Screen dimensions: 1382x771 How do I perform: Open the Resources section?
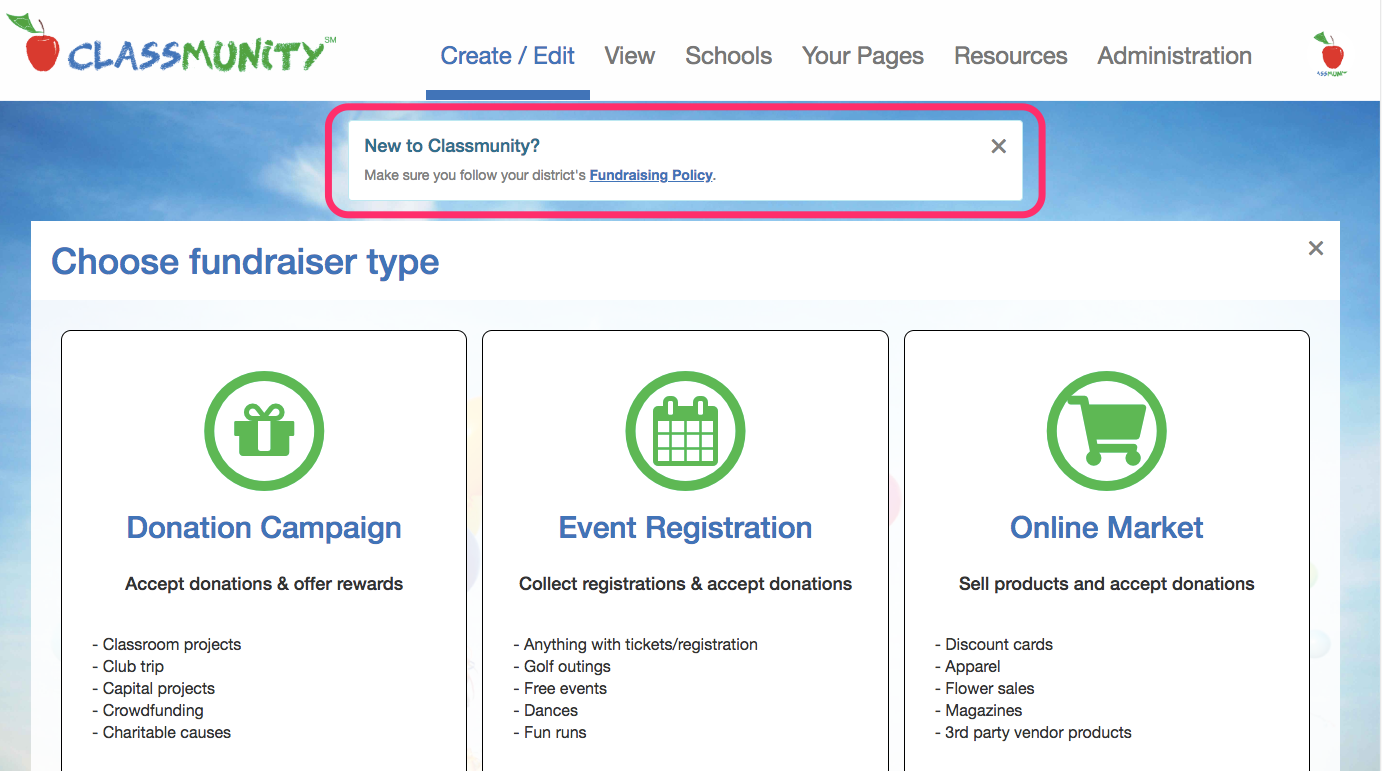[1010, 56]
